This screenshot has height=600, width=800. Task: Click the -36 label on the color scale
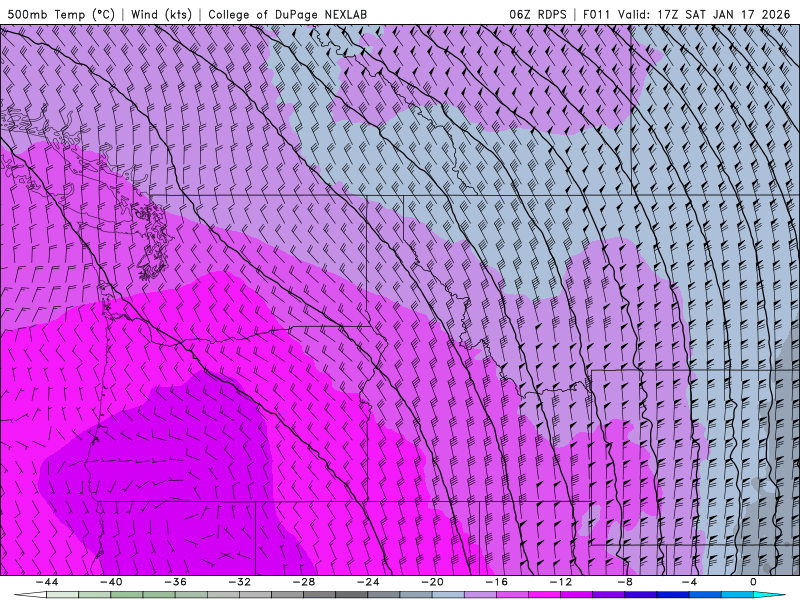pyautogui.click(x=176, y=582)
